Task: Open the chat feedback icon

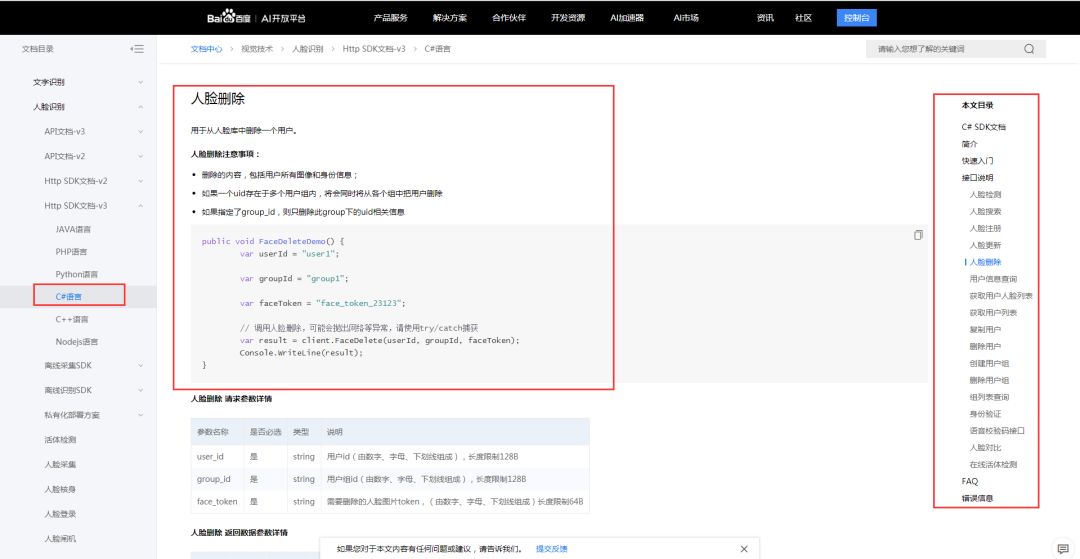Action: 1062,548
